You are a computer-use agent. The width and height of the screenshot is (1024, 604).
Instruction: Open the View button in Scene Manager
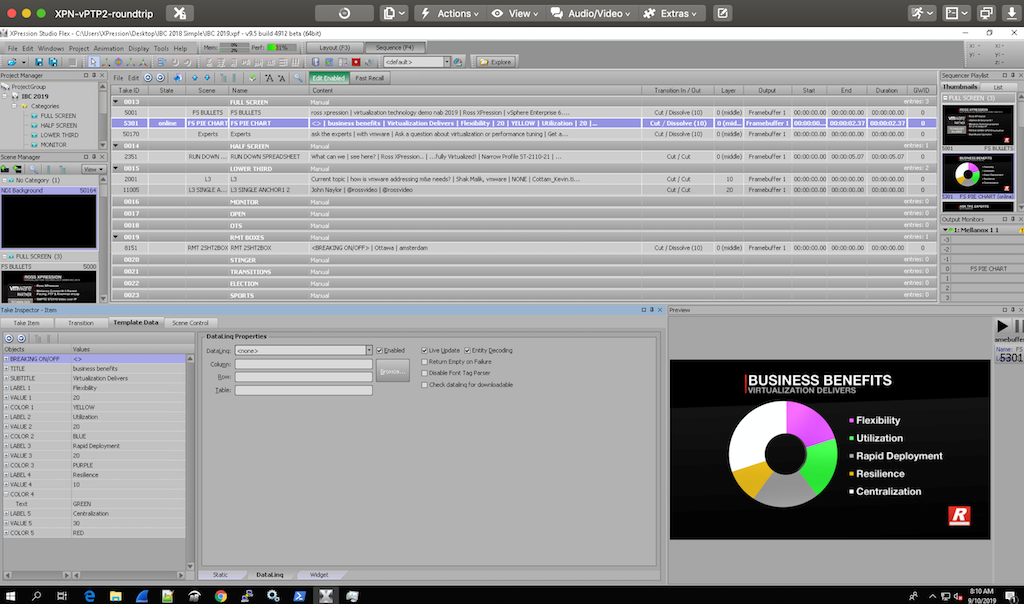point(93,169)
